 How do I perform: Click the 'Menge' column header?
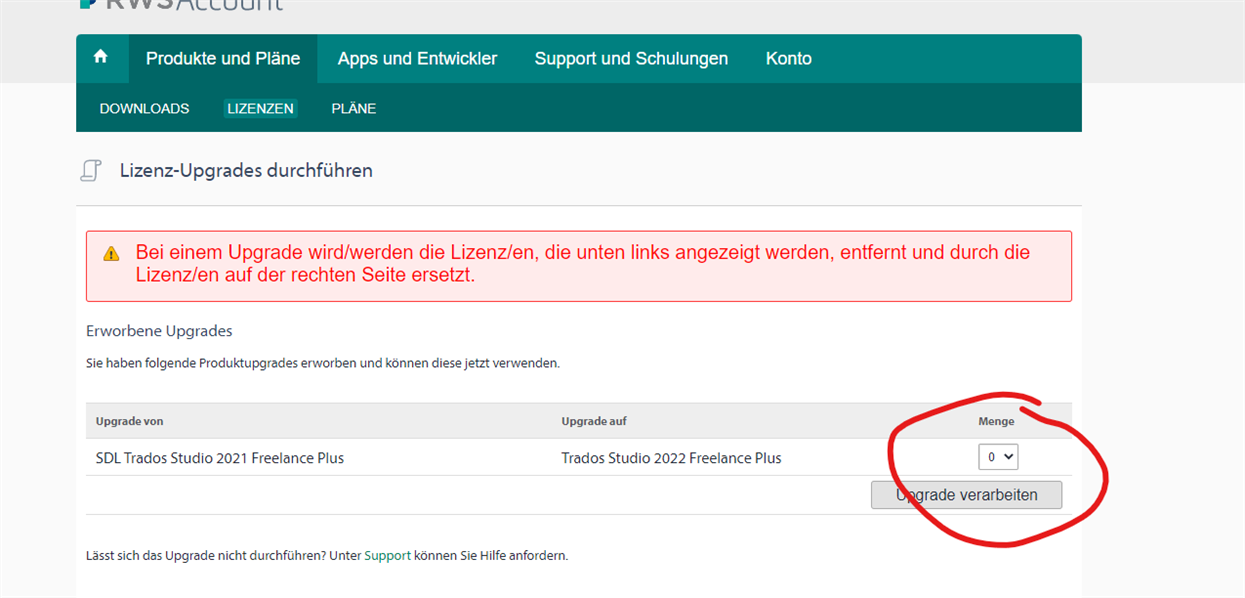(x=996, y=421)
